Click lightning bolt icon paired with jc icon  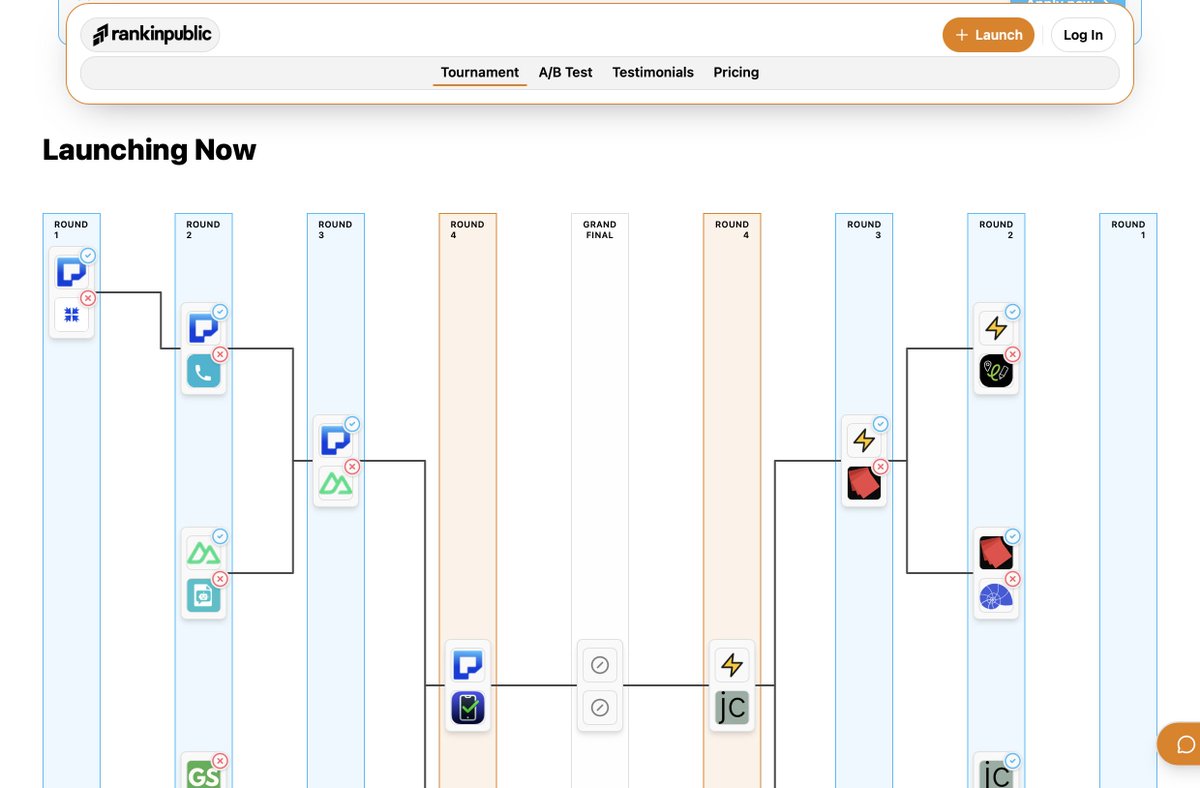(x=732, y=665)
